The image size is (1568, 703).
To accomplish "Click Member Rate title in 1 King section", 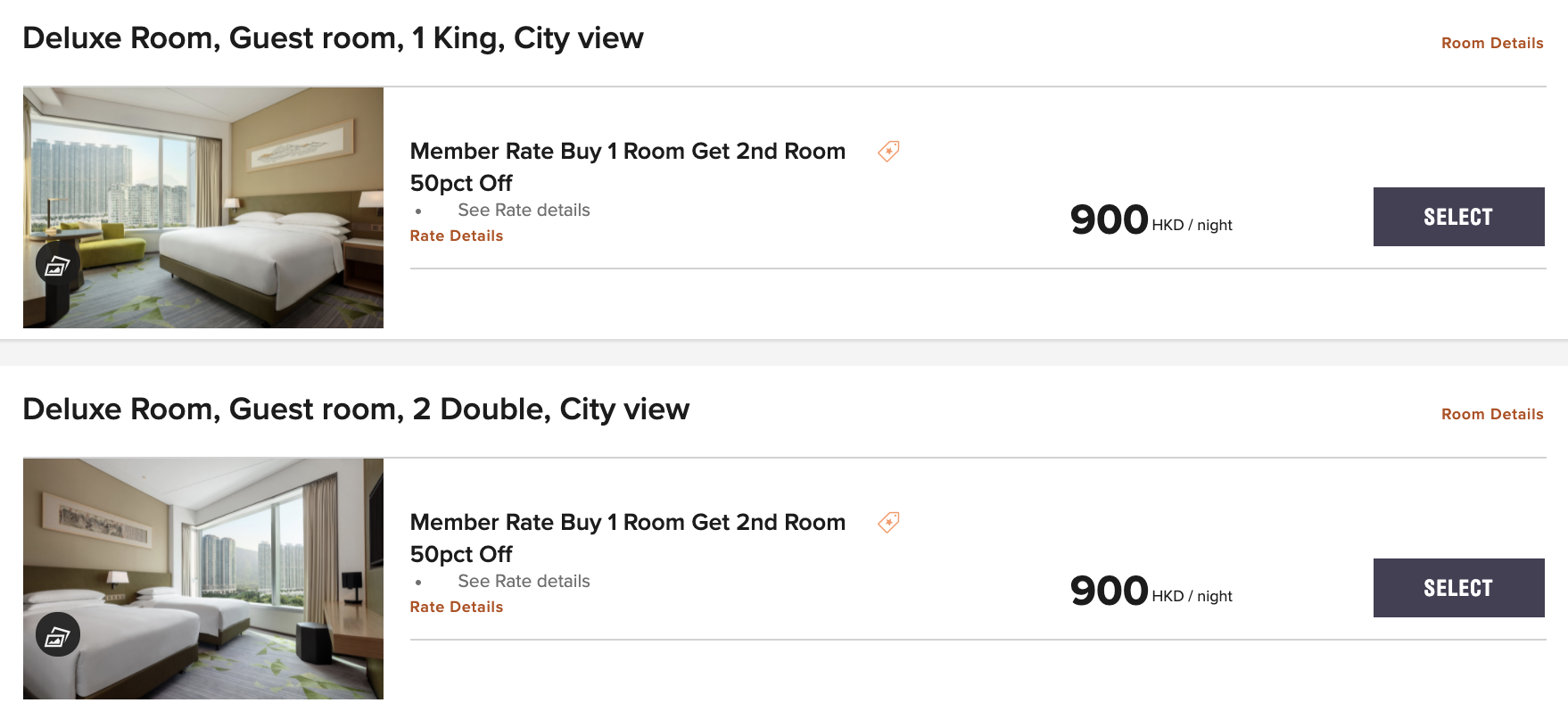I will tap(628, 167).
